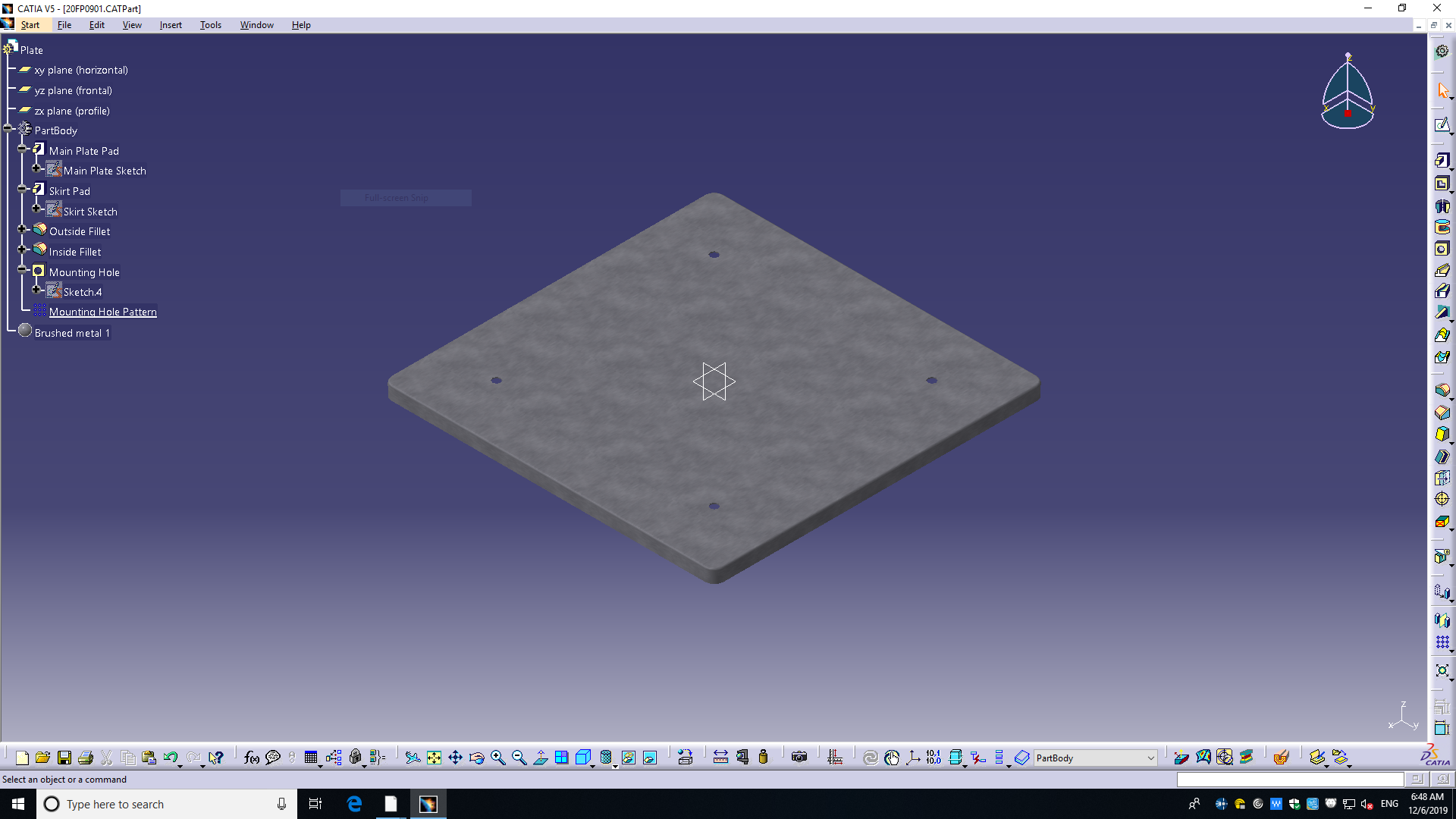Toggle Fly mode airplane icon
This screenshot has height=819, width=1456.
(412, 758)
